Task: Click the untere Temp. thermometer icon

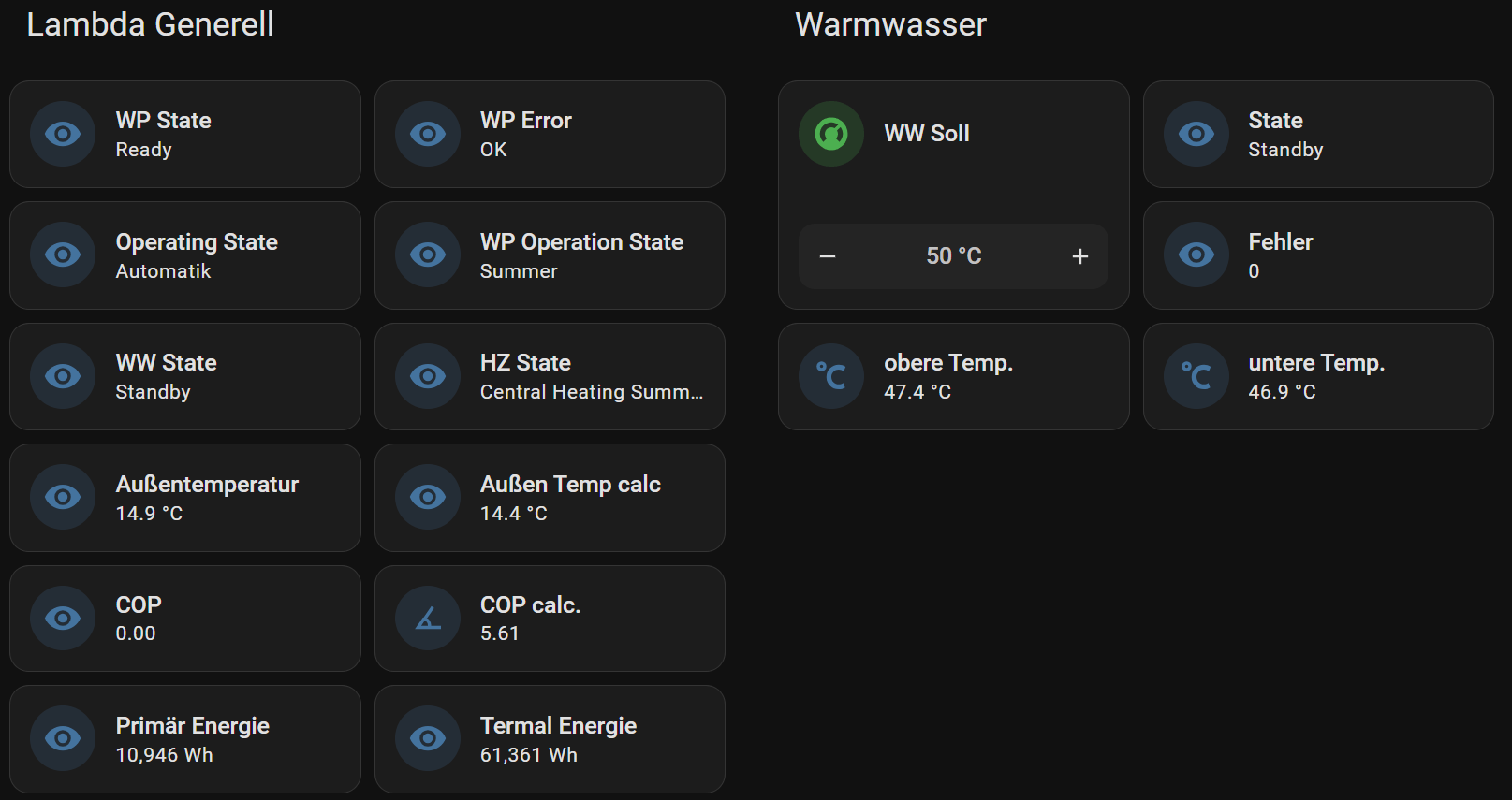Action: (1196, 375)
